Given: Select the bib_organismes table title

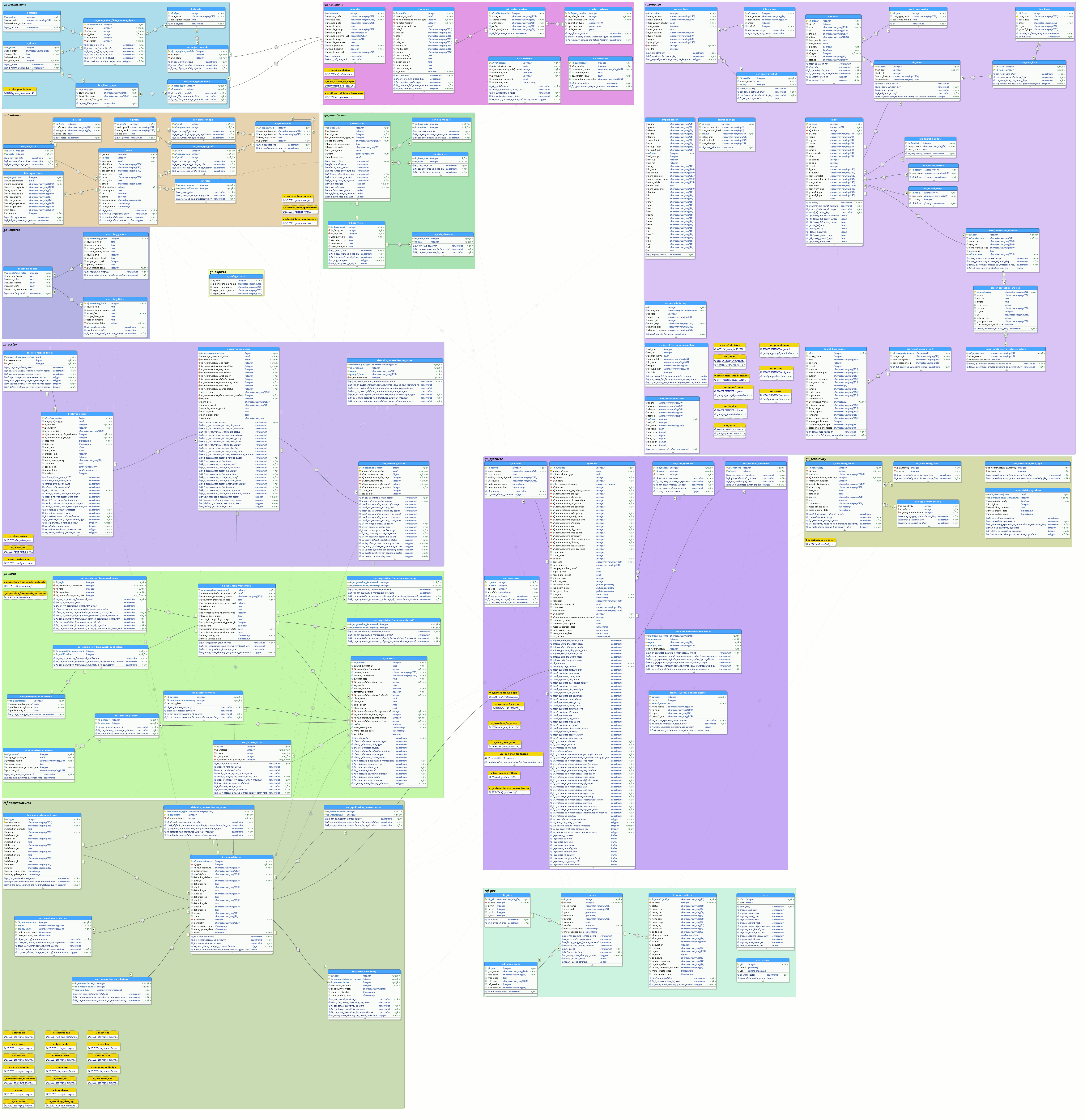Looking at the screenshot, I should 33,173.
